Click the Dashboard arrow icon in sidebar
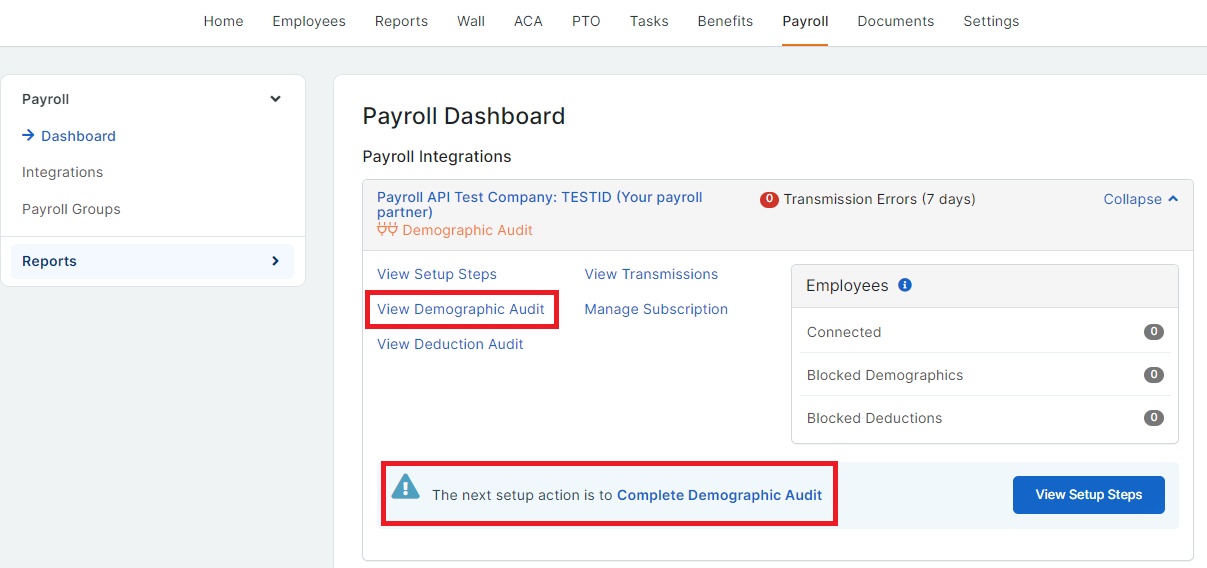The image size is (1207, 568). (x=28, y=135)
